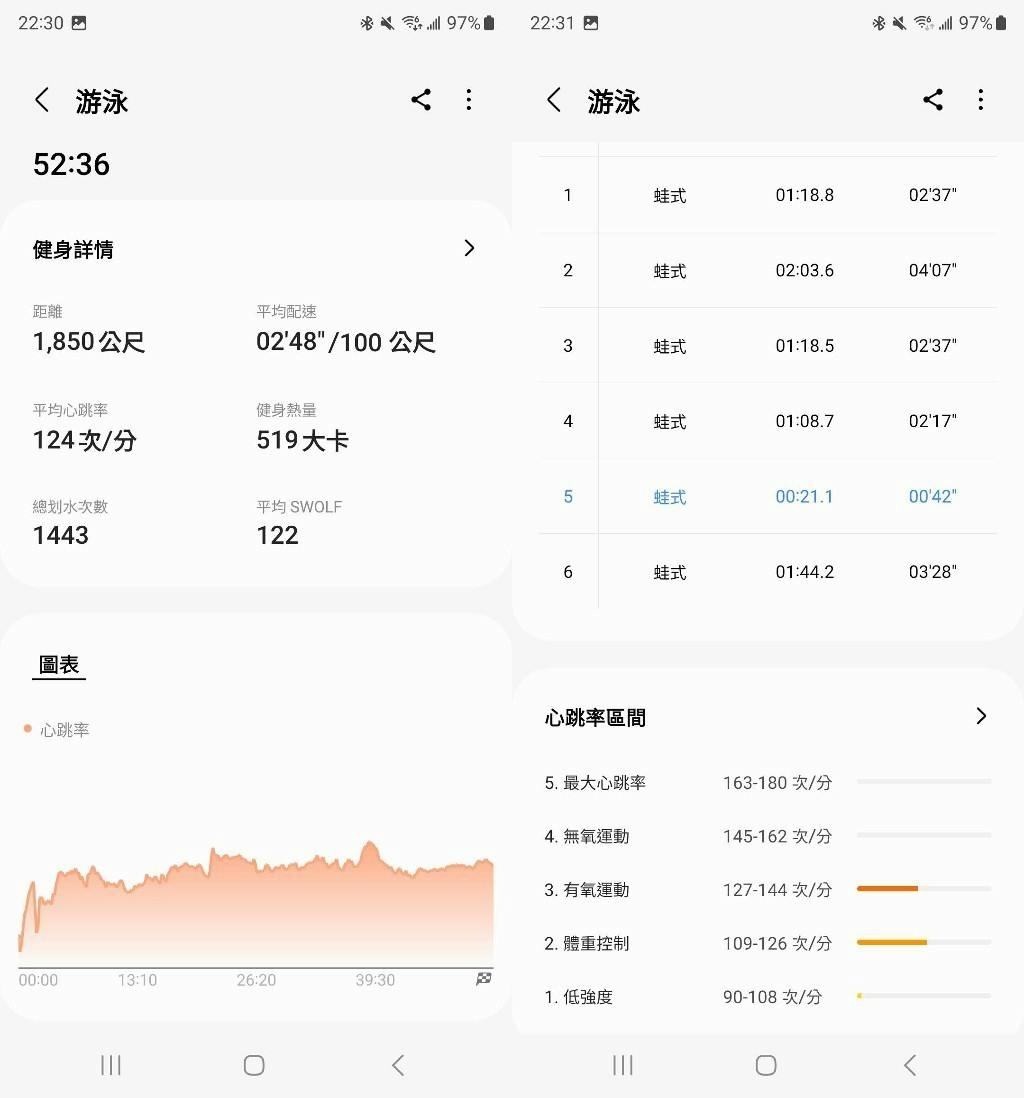
Task: Select lap 6 row with 01:44.2
Action: tap(768, 571)
